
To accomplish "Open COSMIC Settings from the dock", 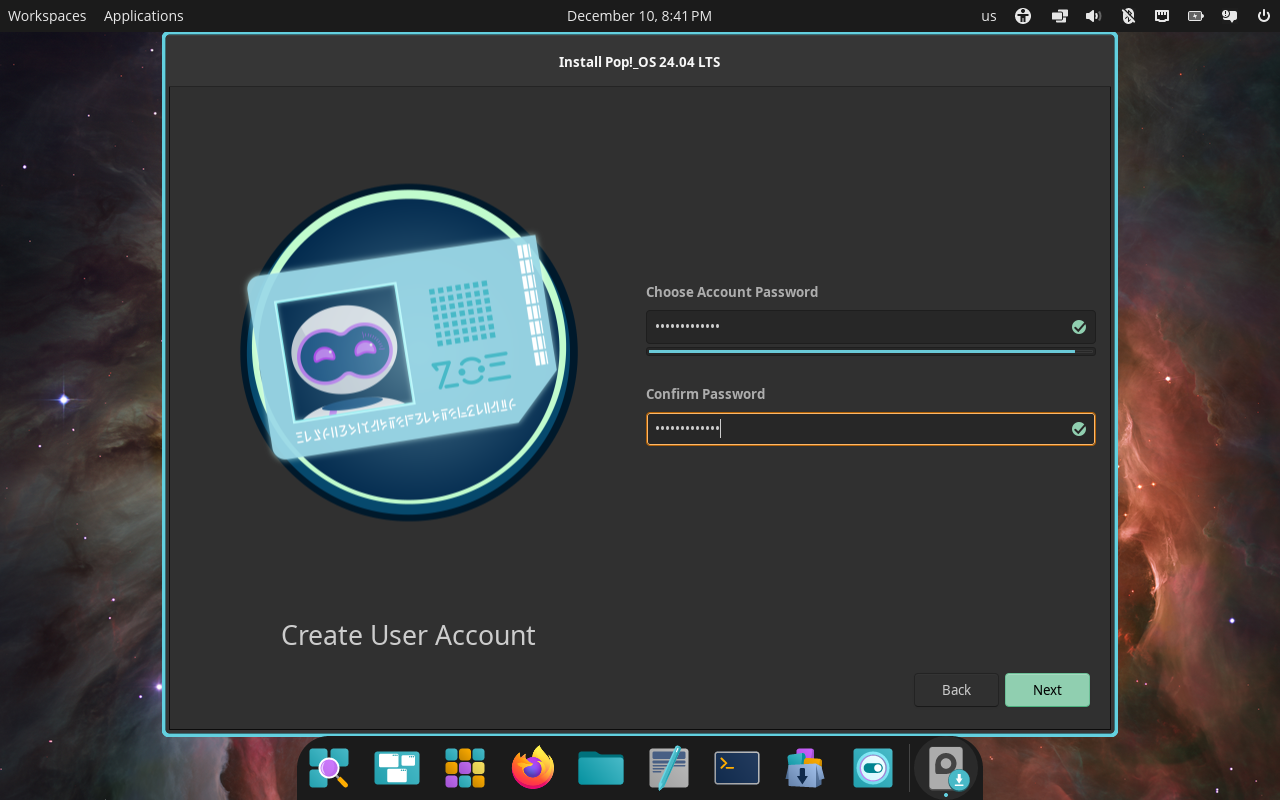I will (x=872, y=768).
